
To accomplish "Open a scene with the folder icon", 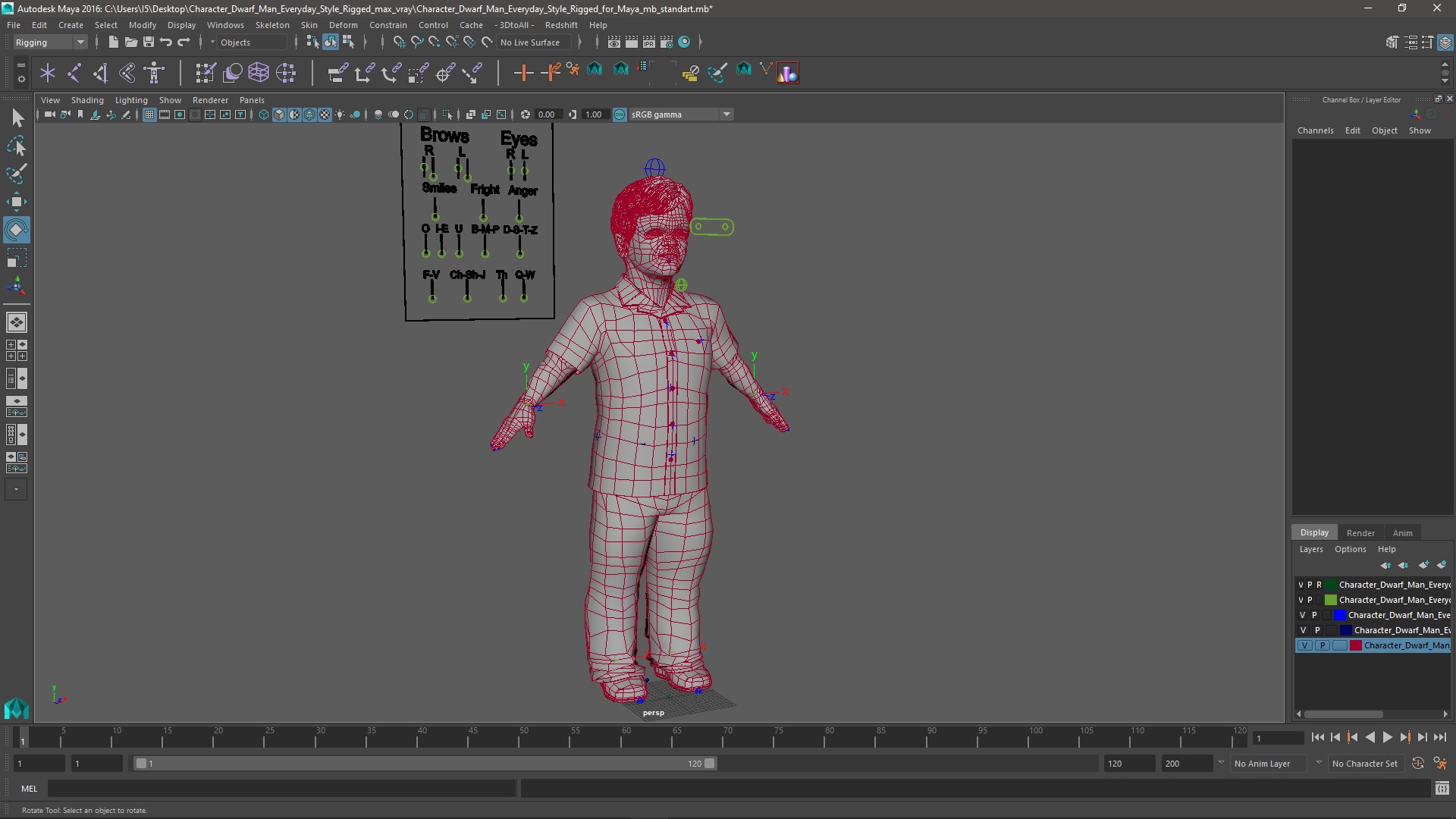I will (130, 42).
